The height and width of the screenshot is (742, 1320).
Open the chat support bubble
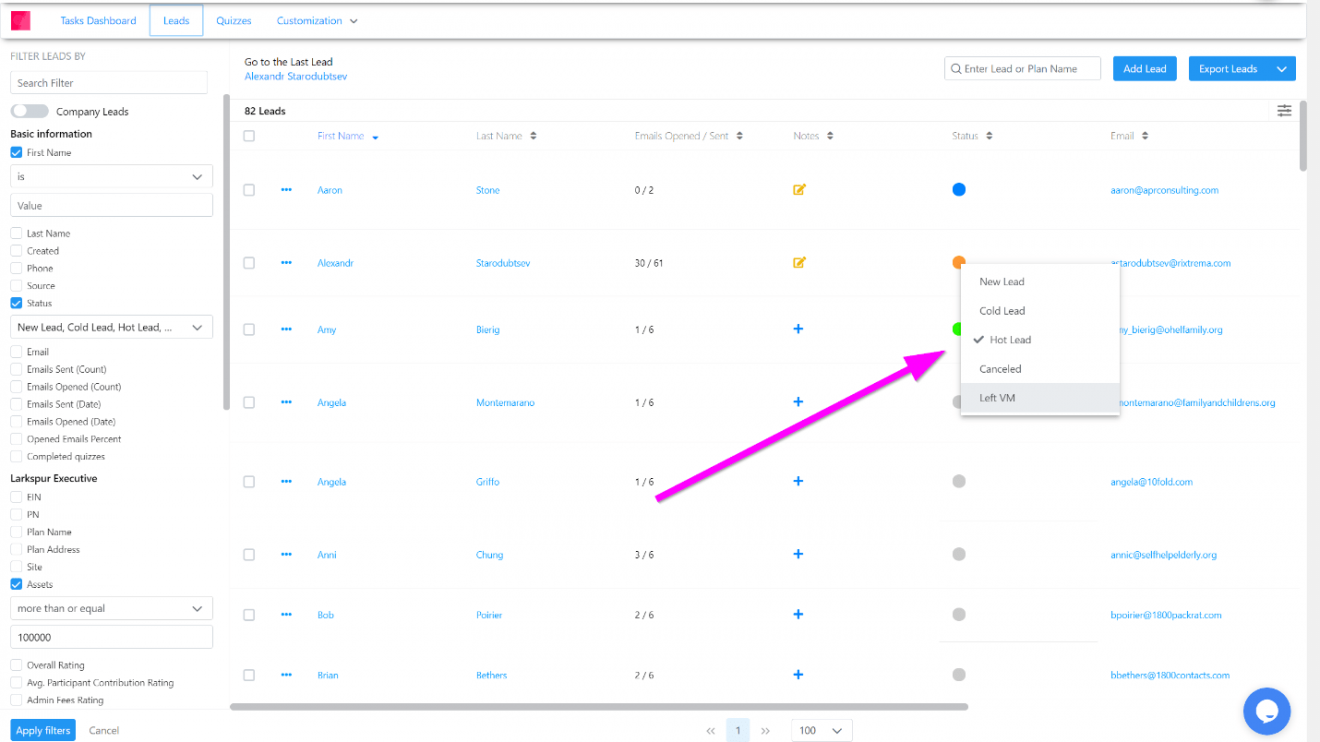(1266, 711)
